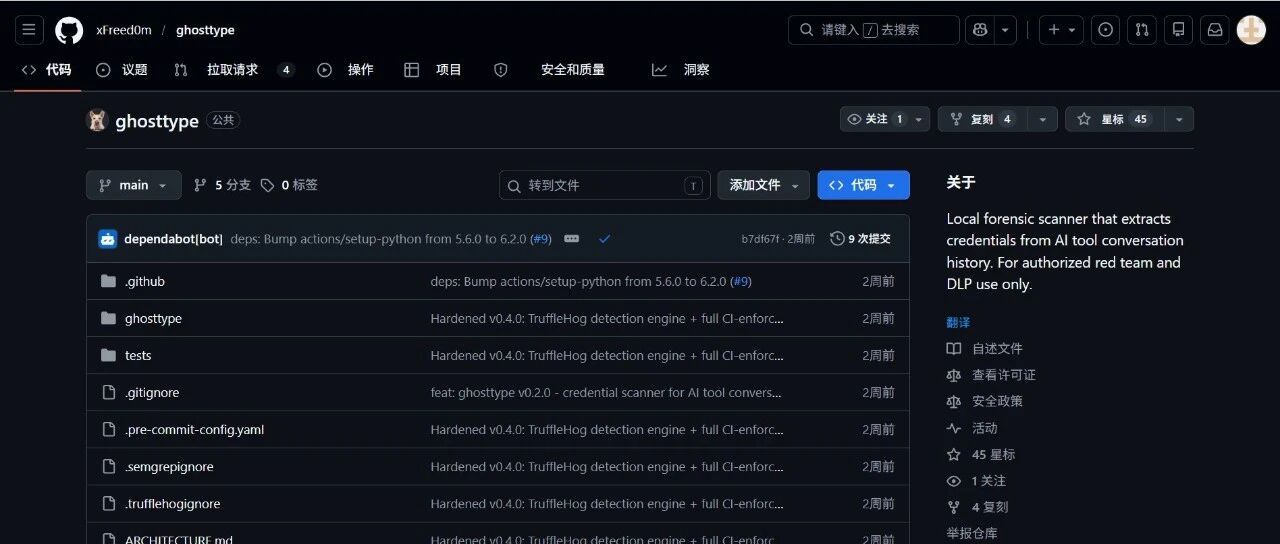Open the green 代码 clone dropdown

pyautogui.click(x=863, y=185)
